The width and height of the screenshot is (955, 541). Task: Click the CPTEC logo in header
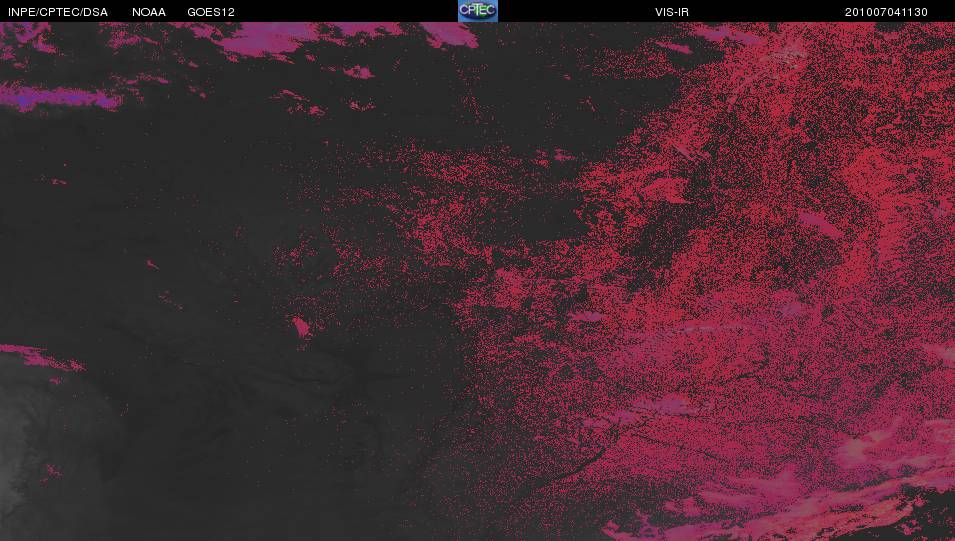point(478,11)
